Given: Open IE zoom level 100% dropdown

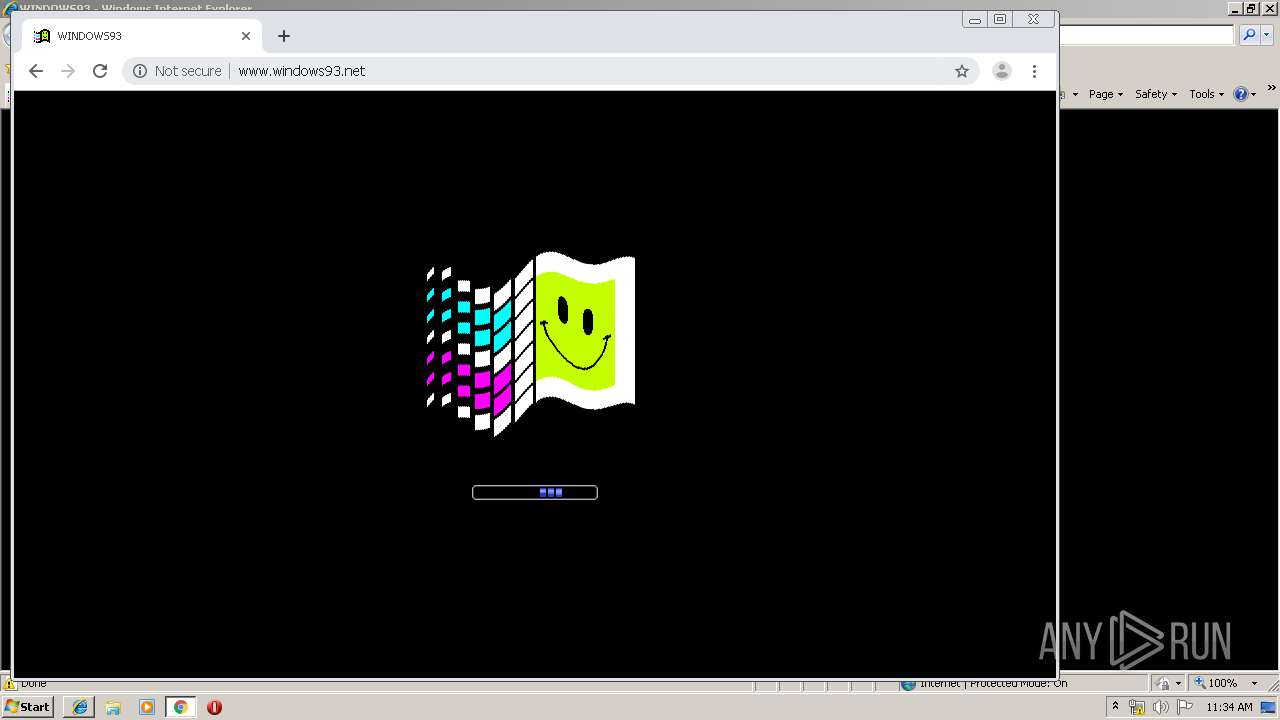Looking at the screenshot, I should tap(1254, 683).
